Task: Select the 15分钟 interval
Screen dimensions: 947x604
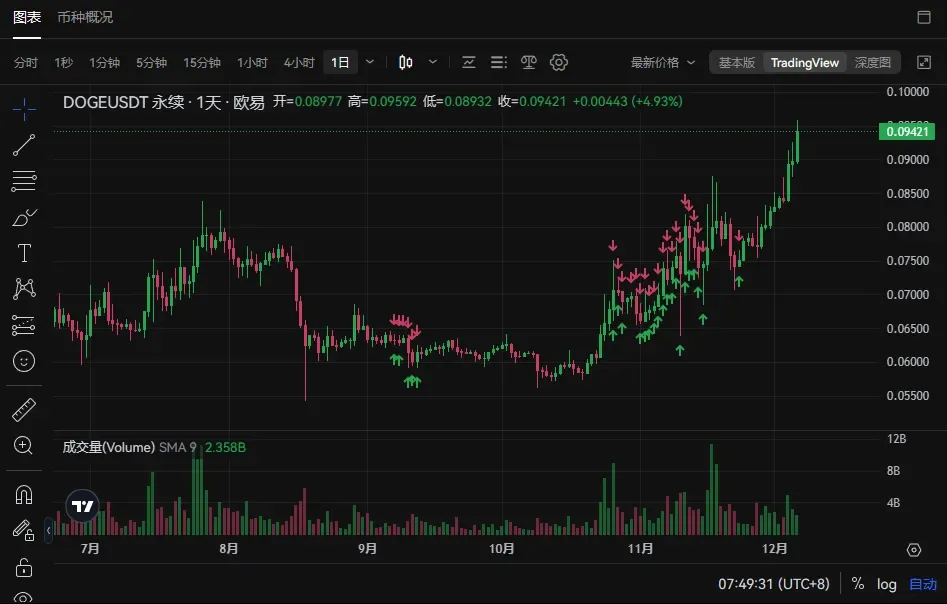Action: click(202, 62)
